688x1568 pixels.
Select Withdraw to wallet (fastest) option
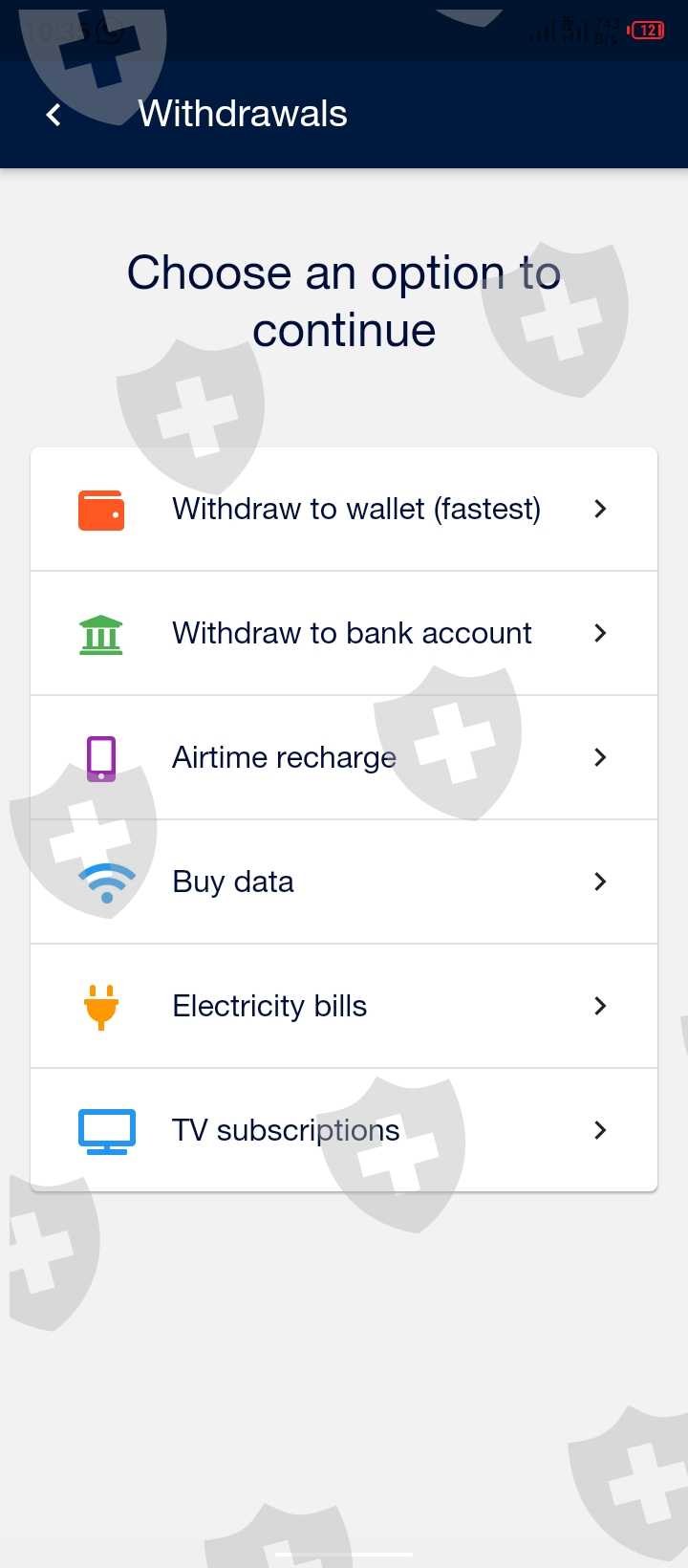pyautogui.click(x=355, y=510)
